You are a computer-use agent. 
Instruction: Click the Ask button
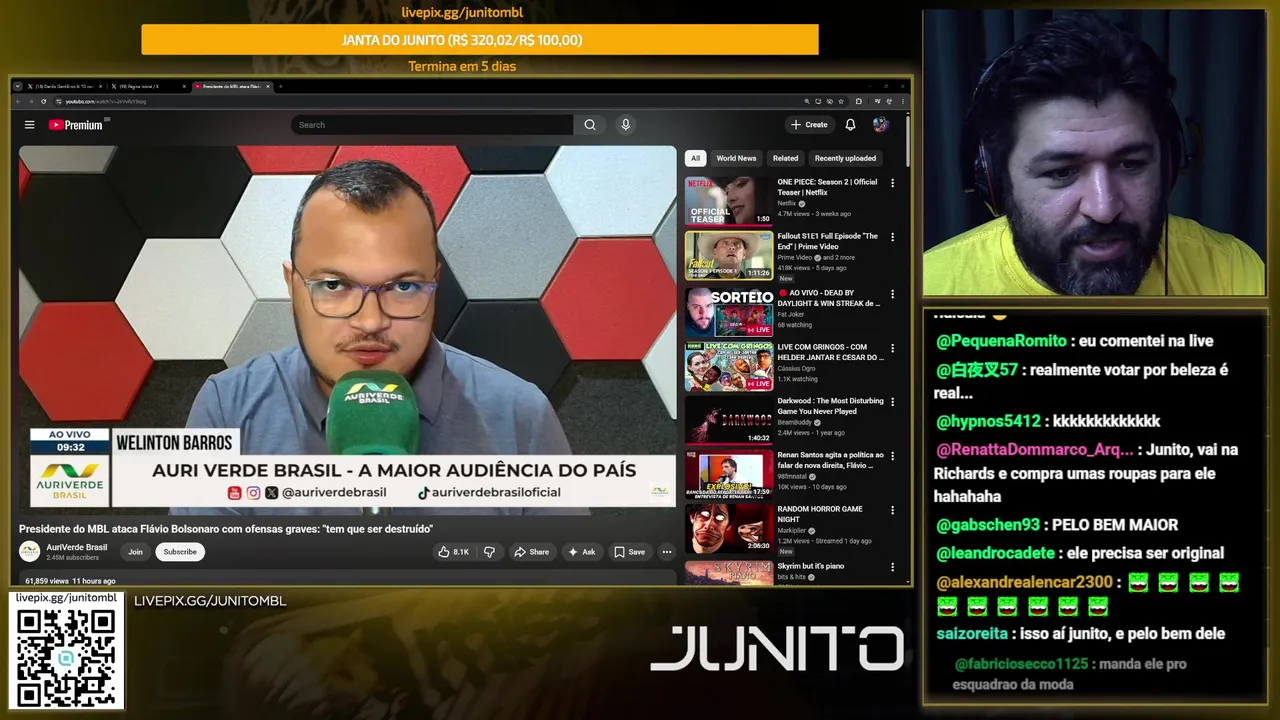[582, 552]
